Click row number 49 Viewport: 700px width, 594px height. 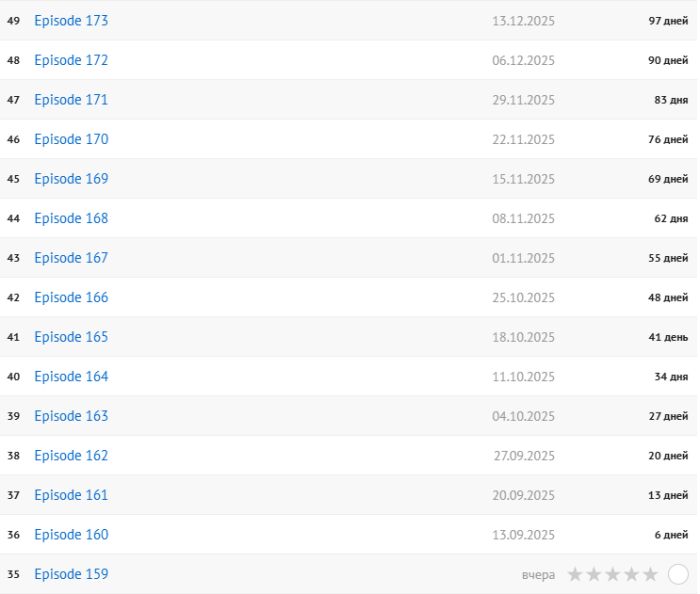[x=13, y=21]
